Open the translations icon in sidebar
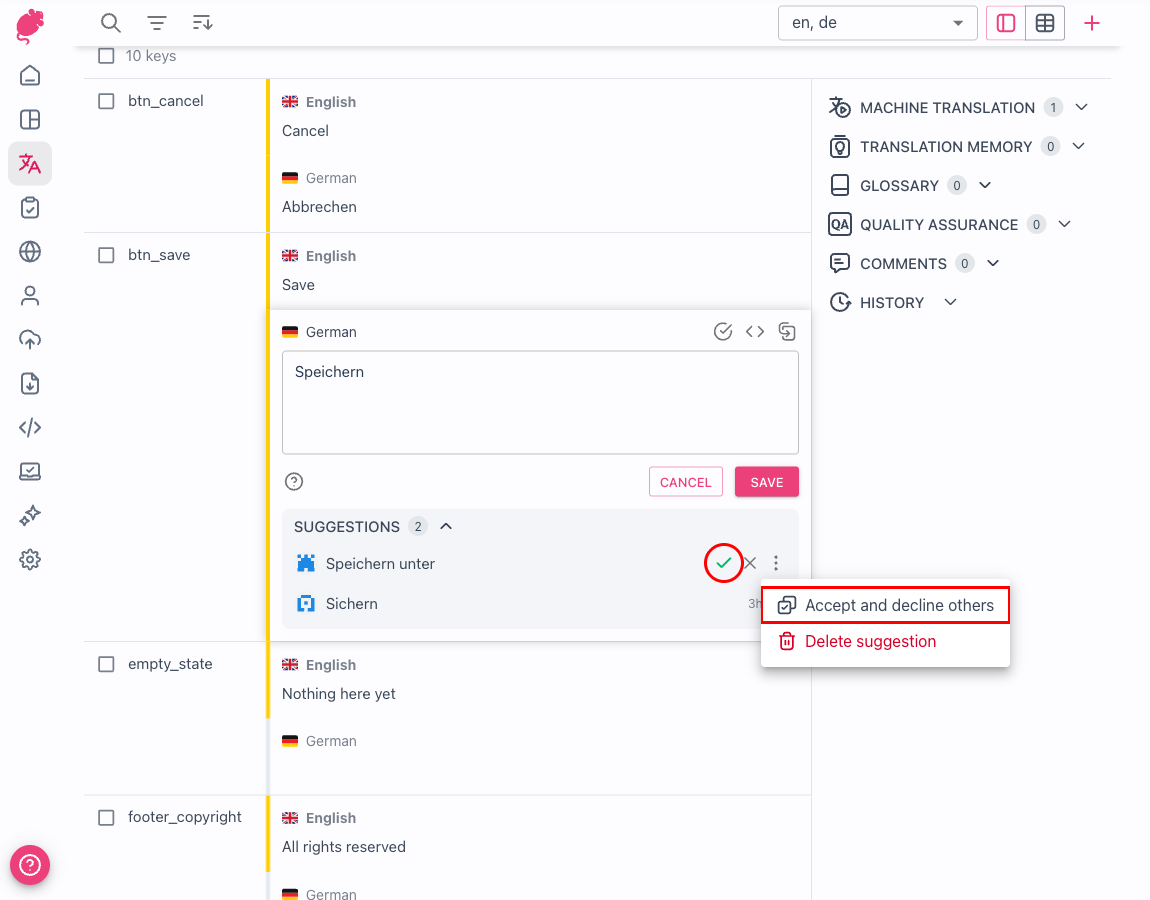The image size is (1150, 900). point(30,164)
